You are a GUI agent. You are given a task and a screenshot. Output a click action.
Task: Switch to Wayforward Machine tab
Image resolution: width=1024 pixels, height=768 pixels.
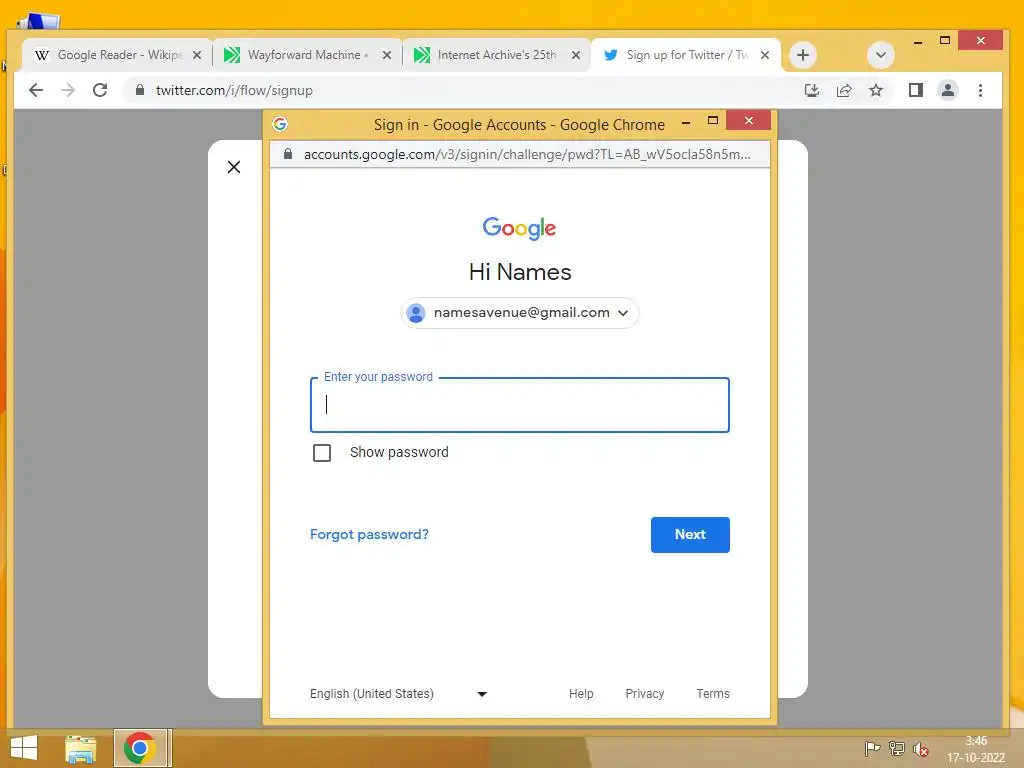coord(307,55)
